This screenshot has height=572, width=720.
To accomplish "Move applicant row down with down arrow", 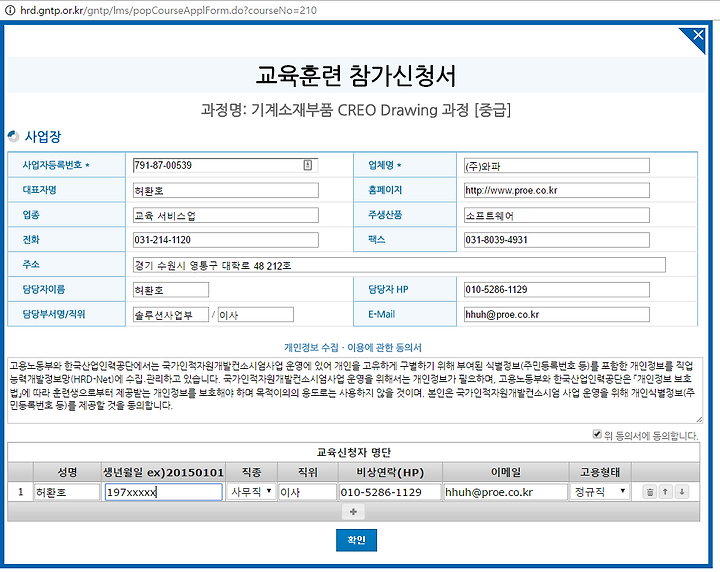I will click(682, 492).
